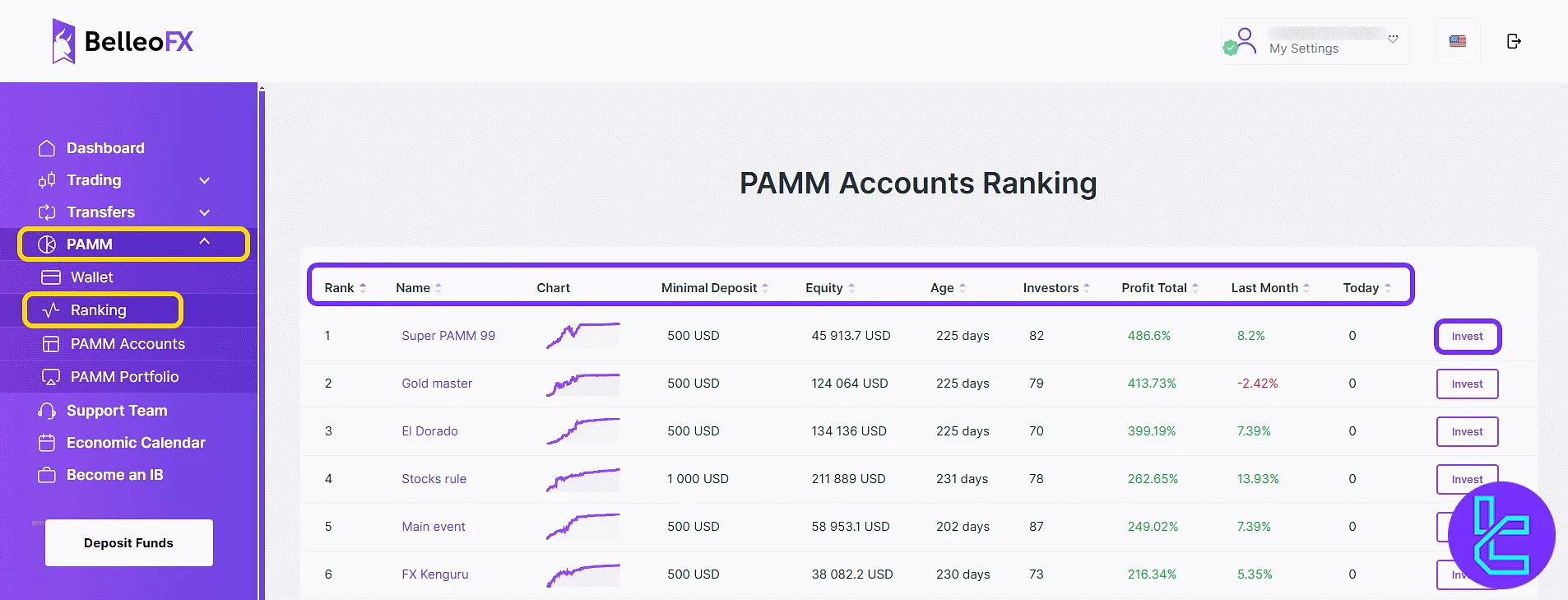Screen dimensions: 1568x600
Task: Open the FX Kenguru link
Action: click(434, 574)
